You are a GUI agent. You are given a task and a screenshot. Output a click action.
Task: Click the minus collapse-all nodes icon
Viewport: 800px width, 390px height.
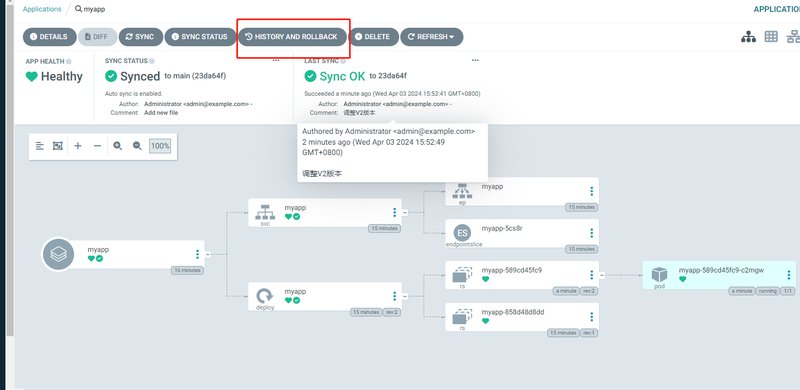tap(97, 146)
